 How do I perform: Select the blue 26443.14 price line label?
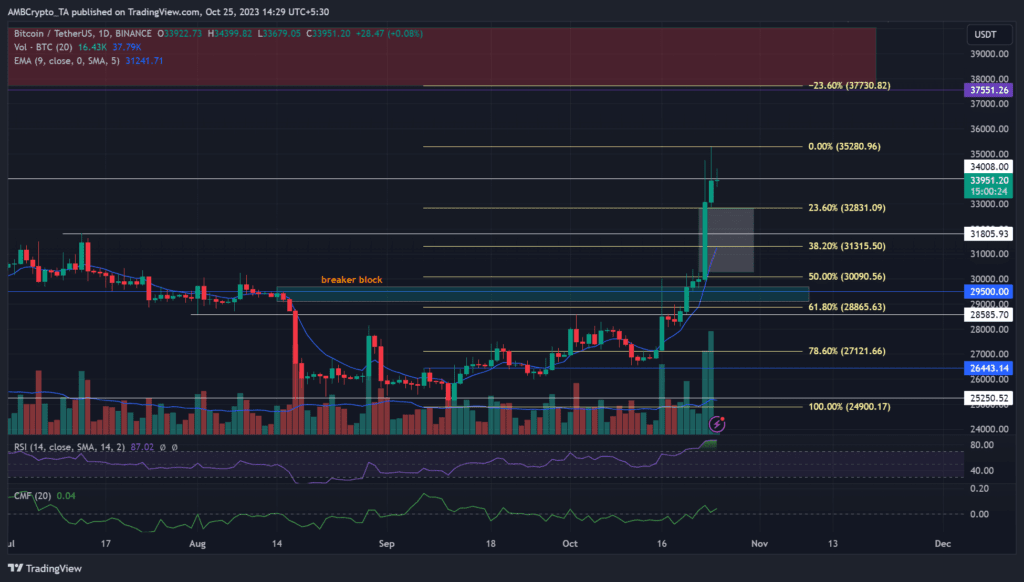[987, 368]
